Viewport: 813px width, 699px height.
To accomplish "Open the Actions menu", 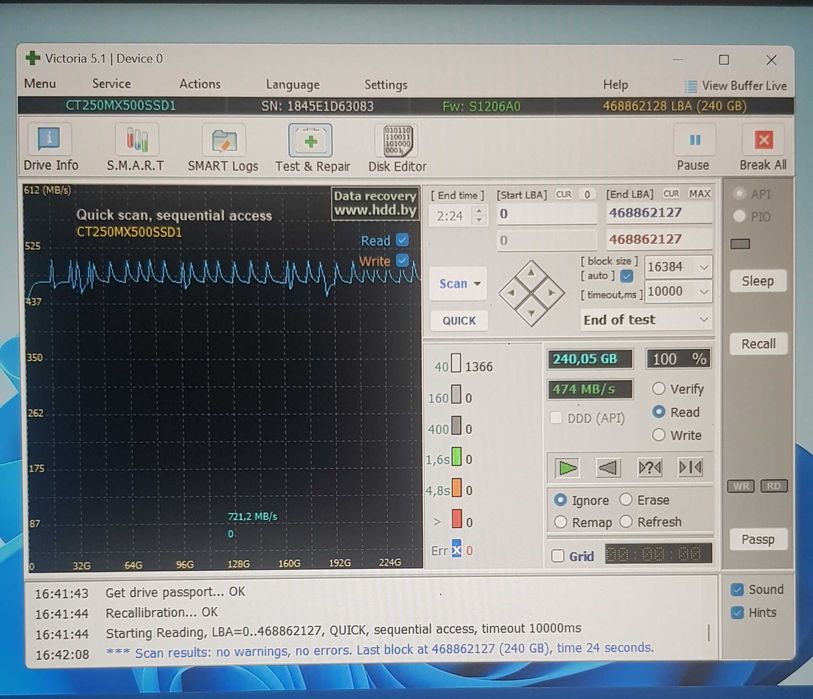I will [200, 84].
